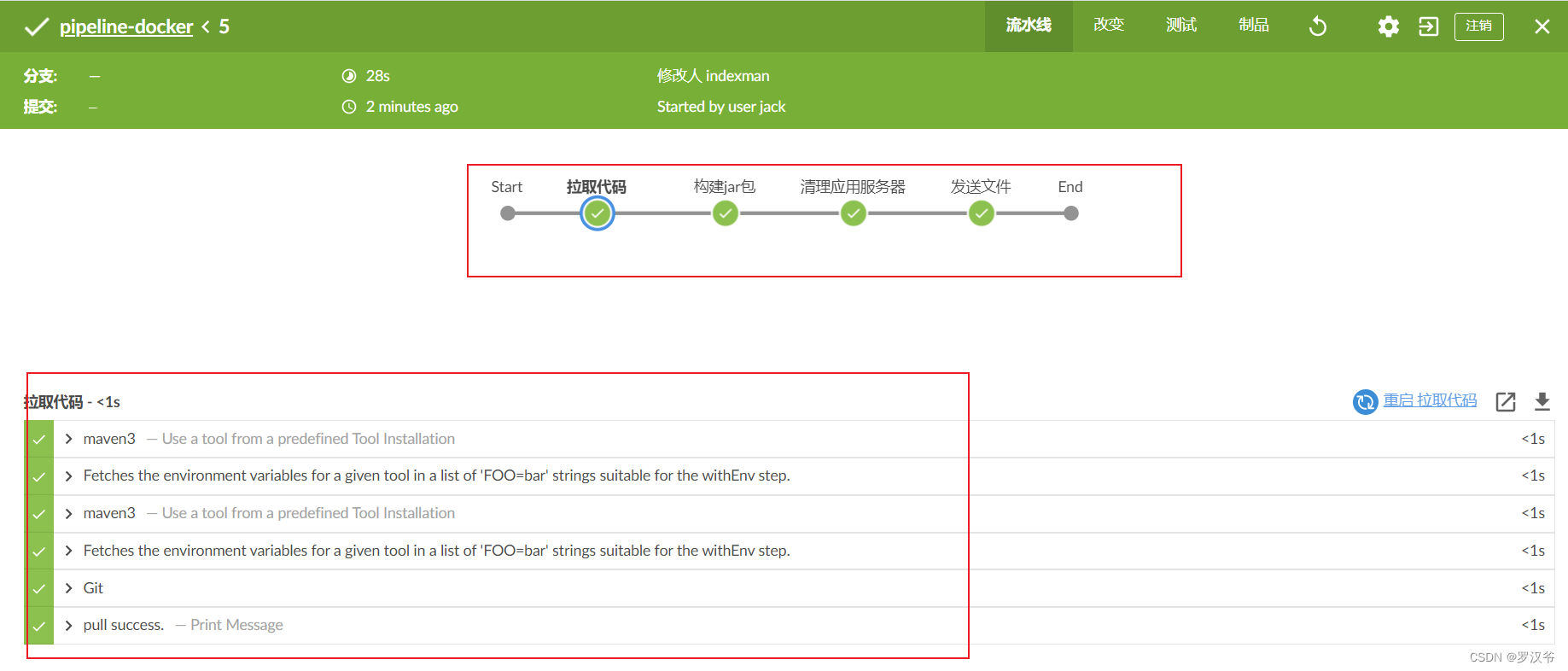Click the back chevron beside run number 5

pyautogui.click(x=206, y=27)
